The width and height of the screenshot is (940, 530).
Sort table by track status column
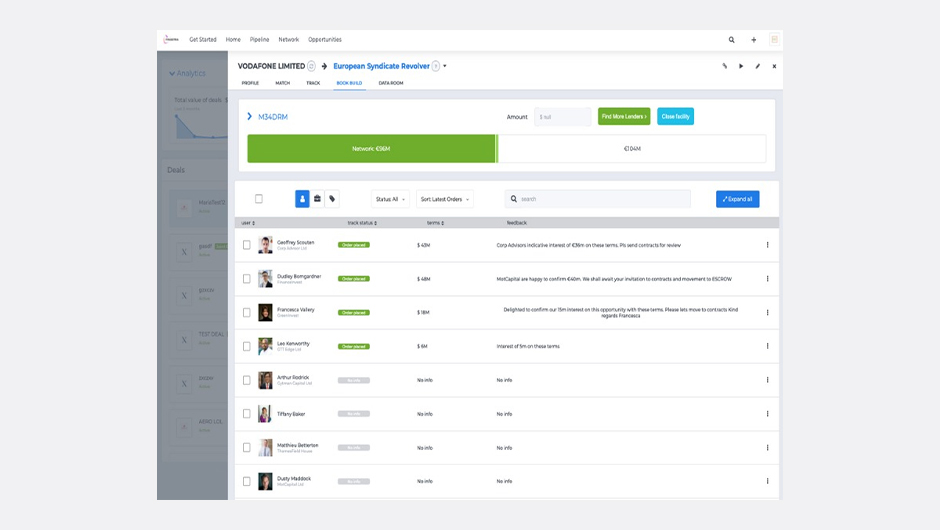click(x=362, y=222)
